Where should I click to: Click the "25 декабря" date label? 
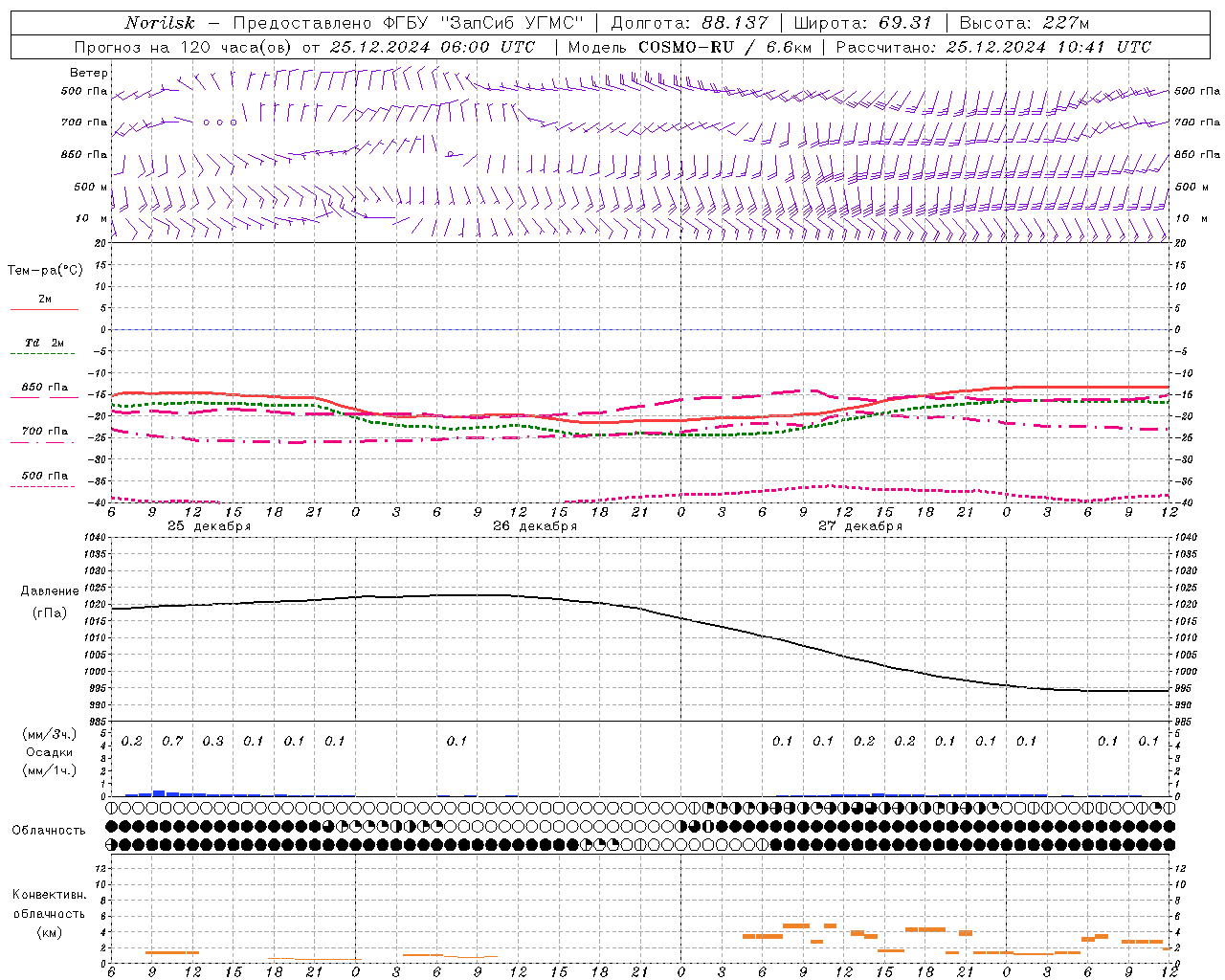pos(210,526)
